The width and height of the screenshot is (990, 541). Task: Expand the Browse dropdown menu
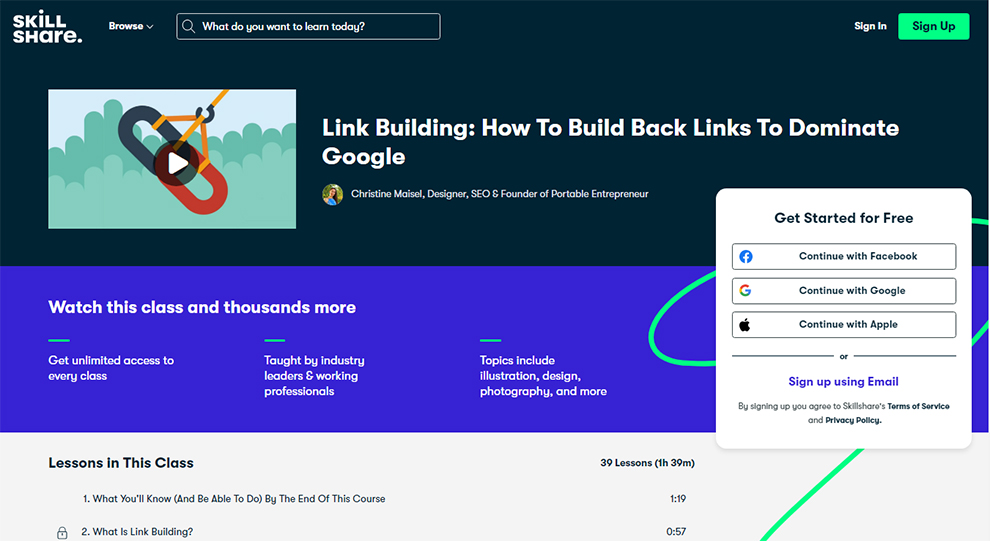coord(131,27)
